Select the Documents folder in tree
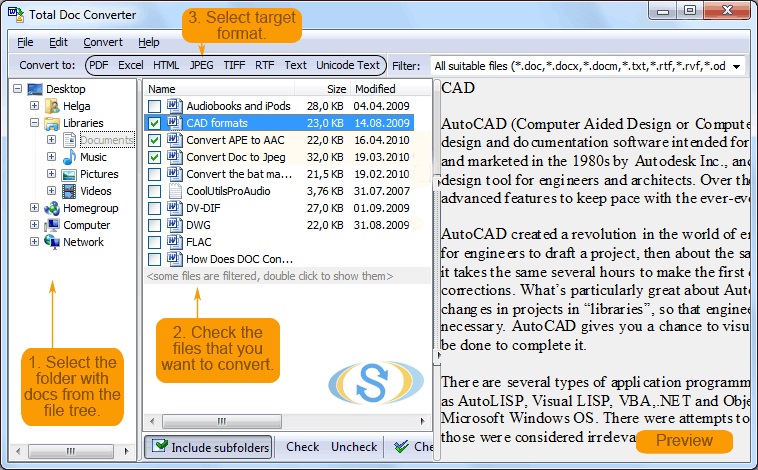 coord(107,140)
